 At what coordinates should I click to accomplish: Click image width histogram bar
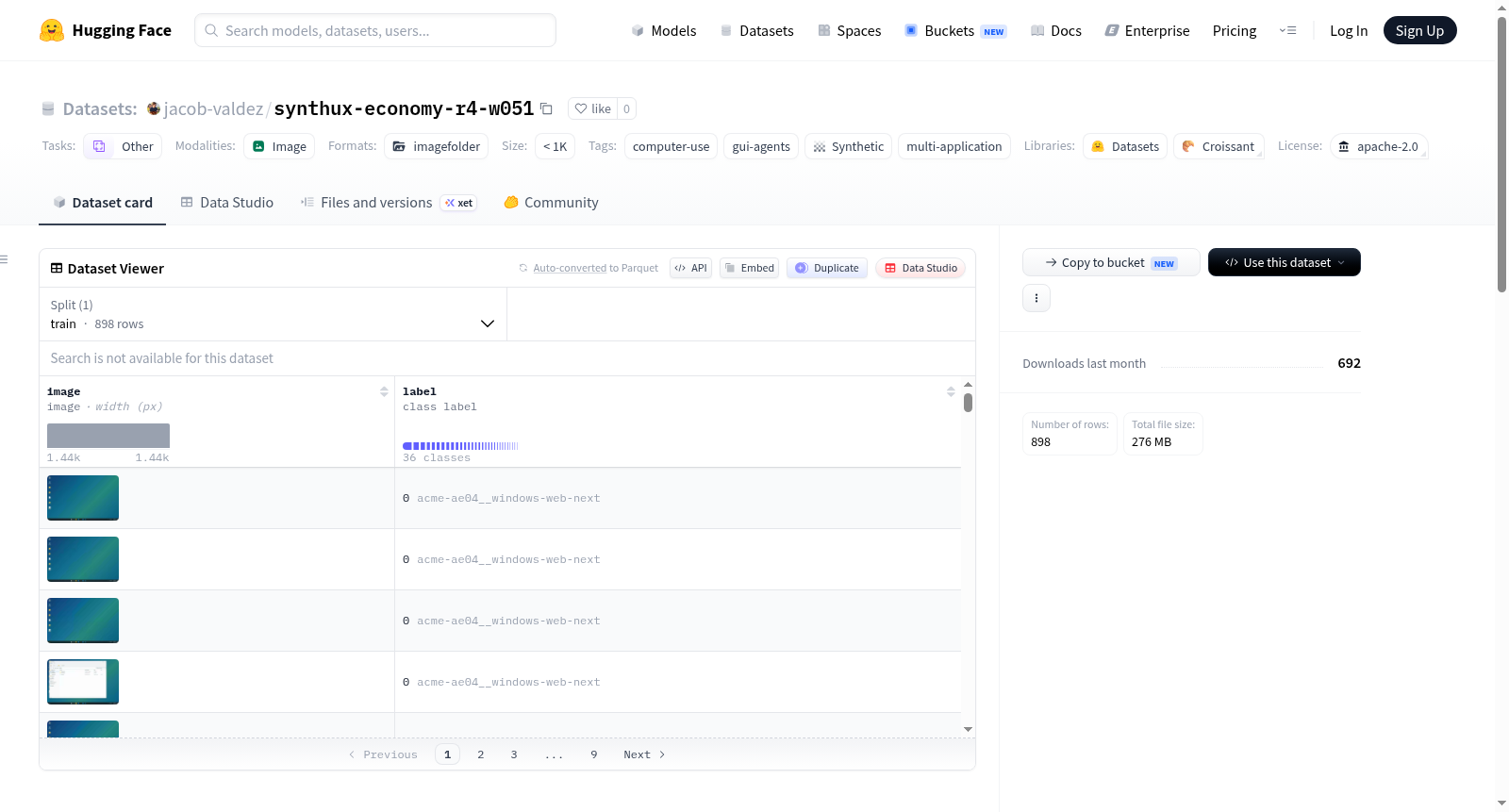108,436
